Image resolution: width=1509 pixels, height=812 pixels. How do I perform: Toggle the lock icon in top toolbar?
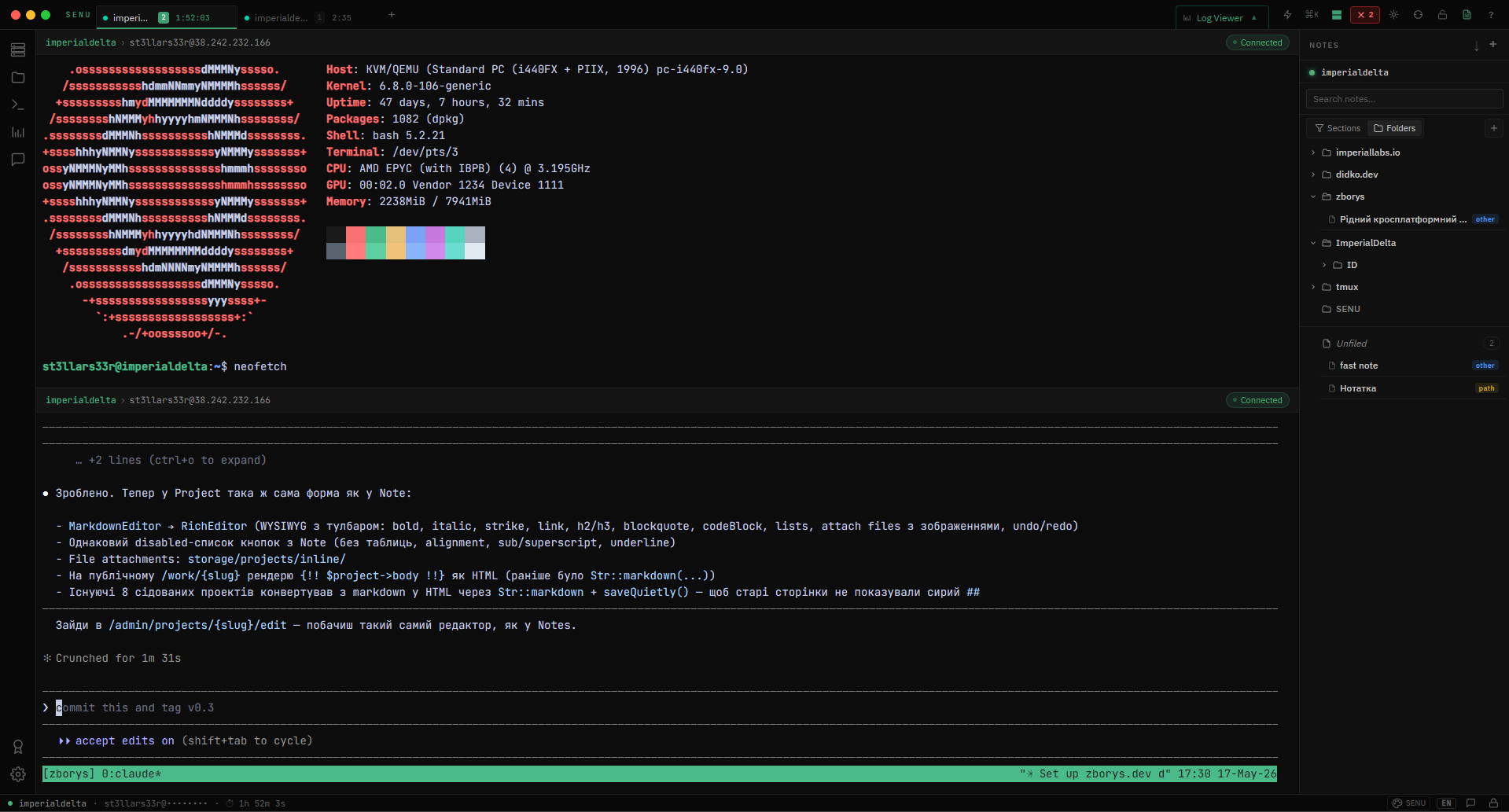(x=1442, y=15)
